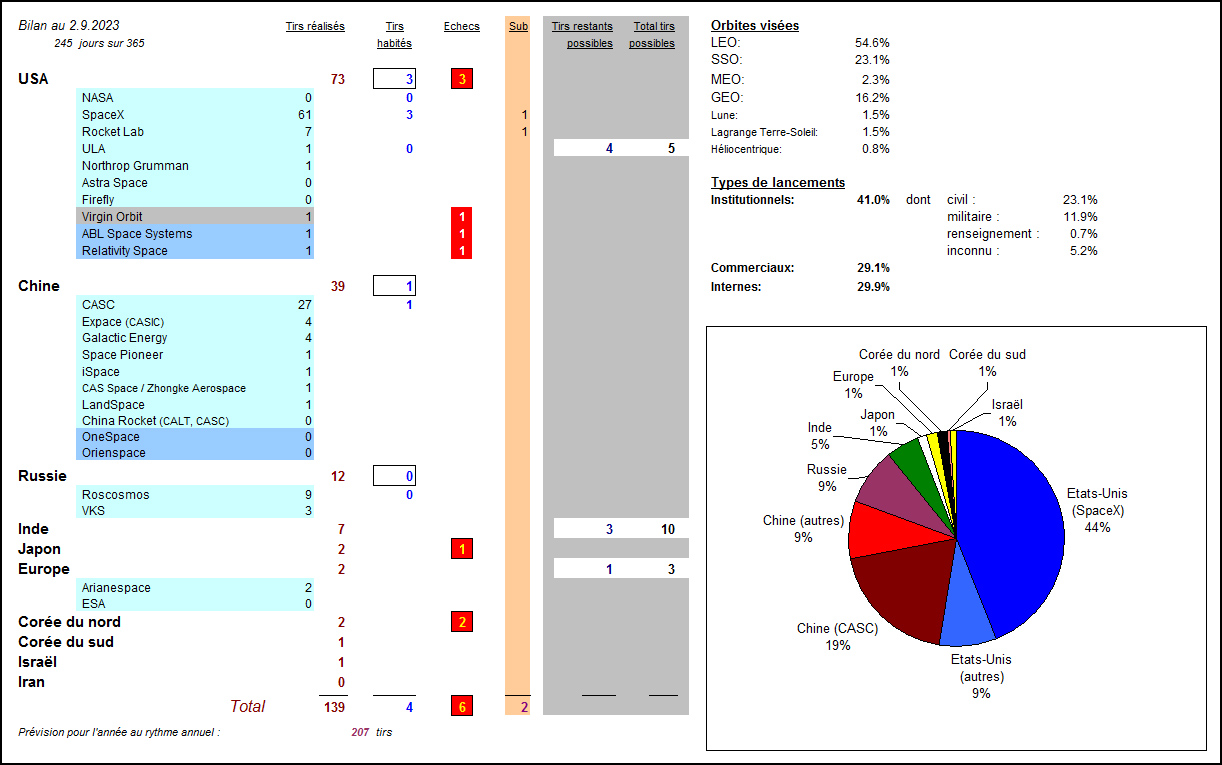Viewport: 1222px width, 765px height.
Task: Click the 'Chine' country heading
Action: coord(39,286)
